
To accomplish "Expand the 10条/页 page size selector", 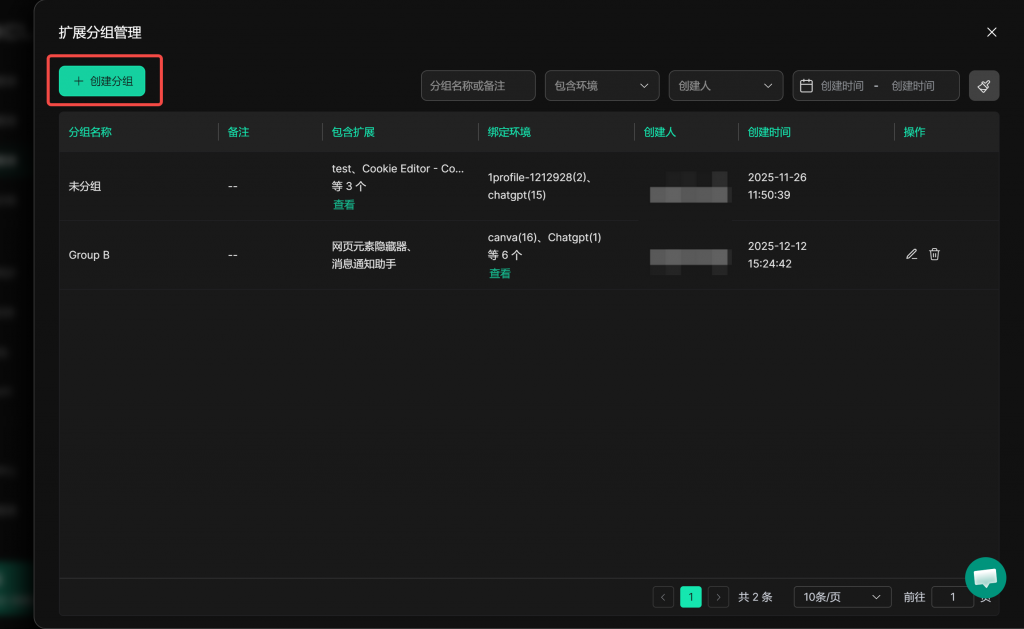I will 842,597.
